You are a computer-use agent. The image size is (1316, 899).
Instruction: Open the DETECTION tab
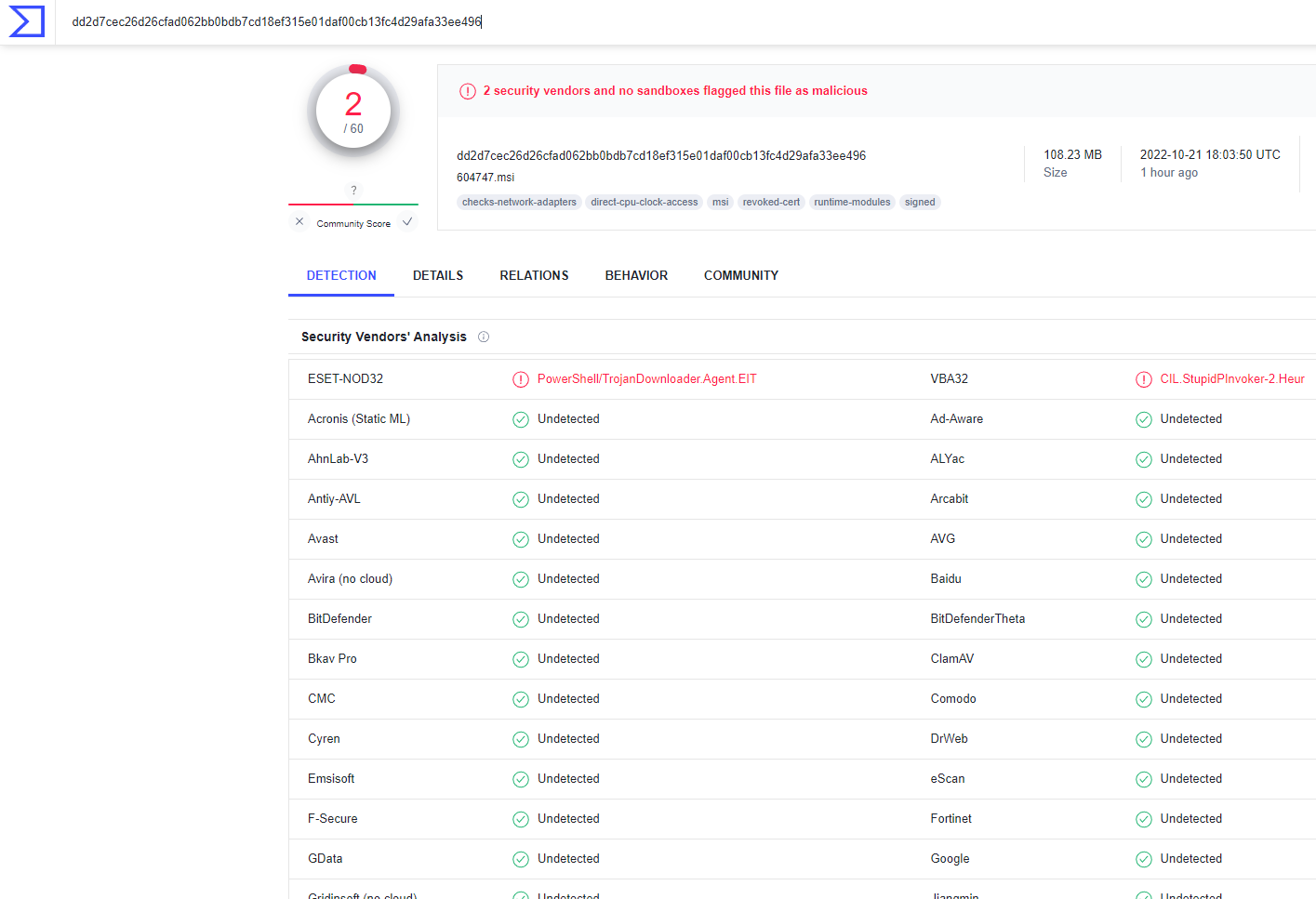tap(341, 275)
